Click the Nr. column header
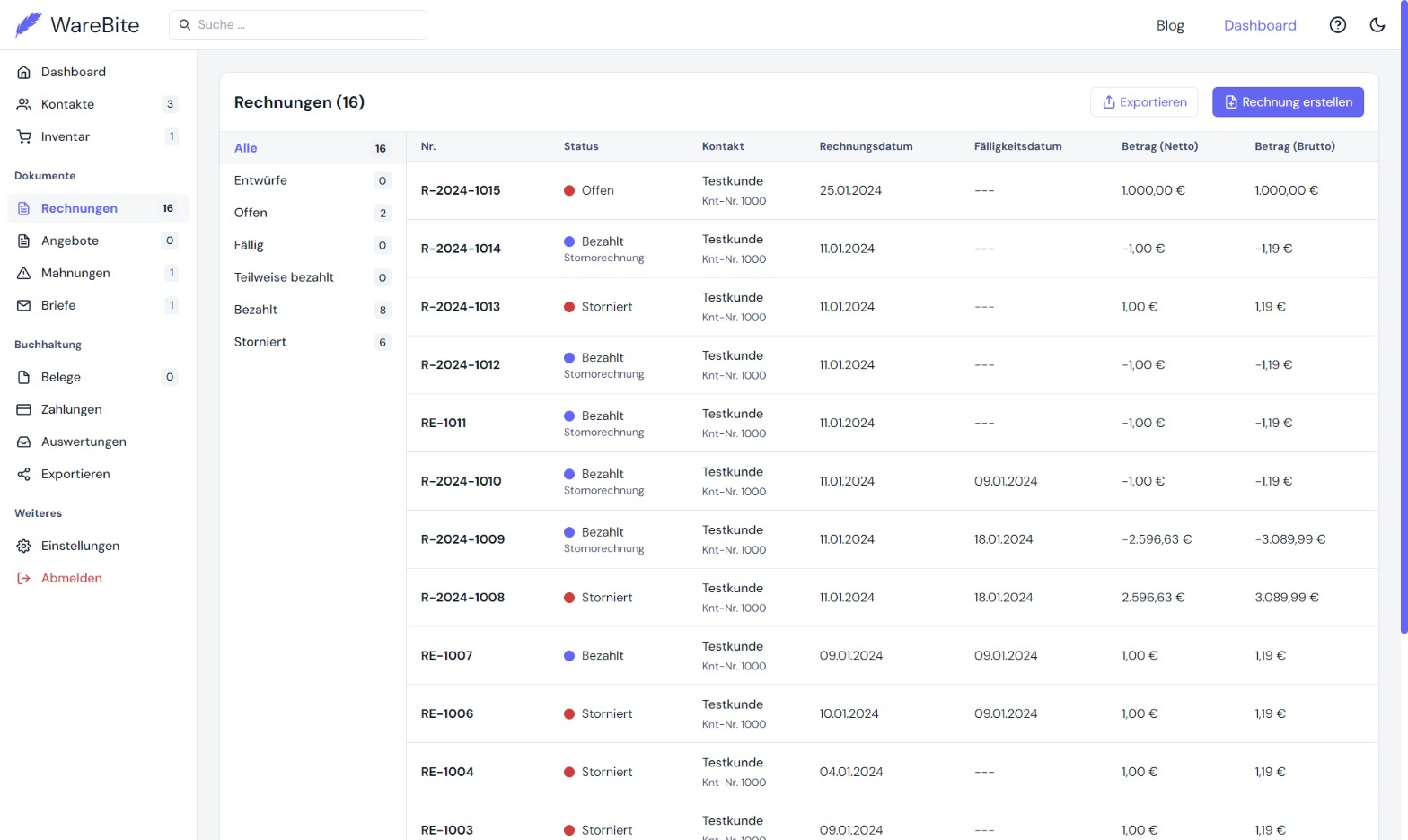This screenshot has height=840, width=1408. click(x=428, y=146)
